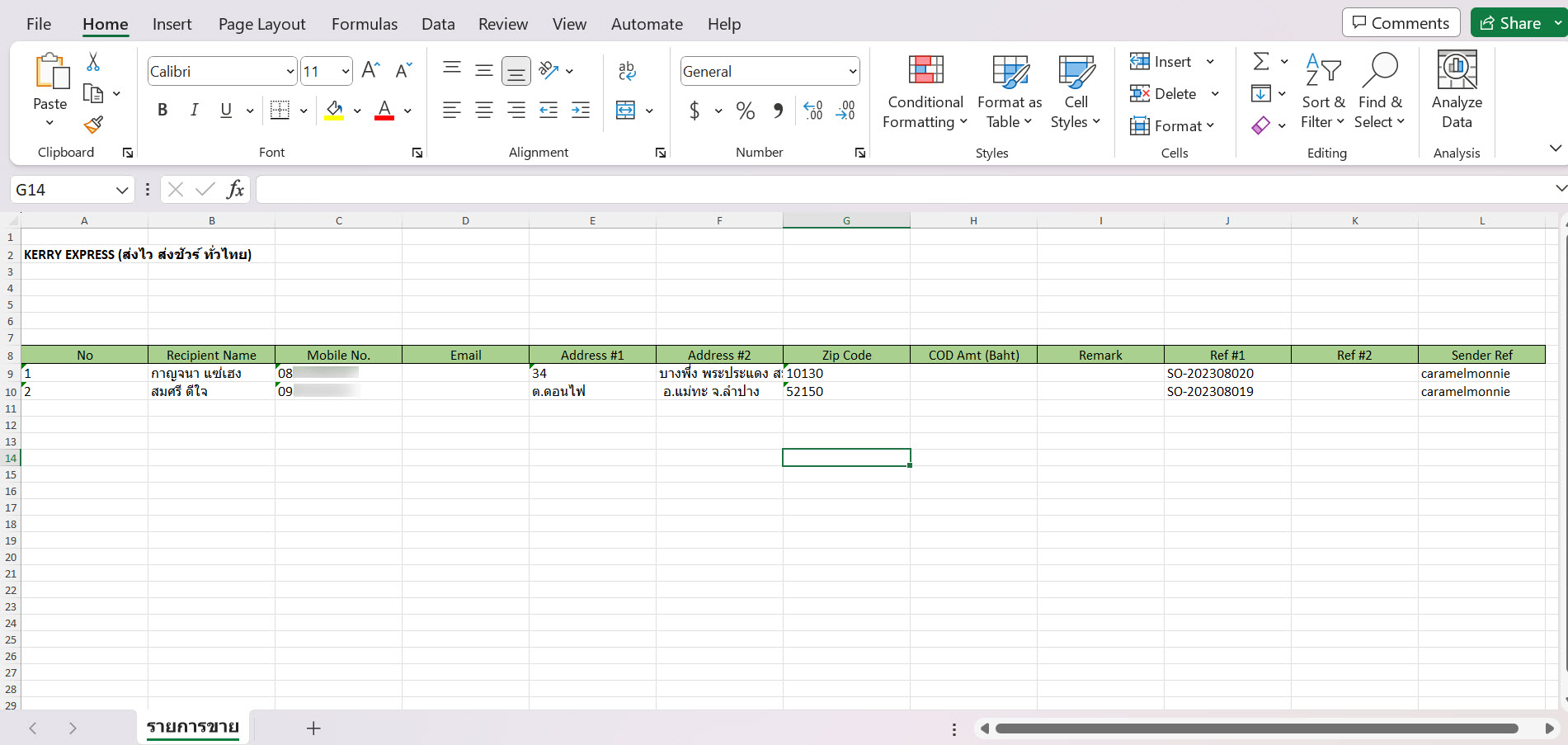Click the Fill down arrow icon

tap(1260, 93)
